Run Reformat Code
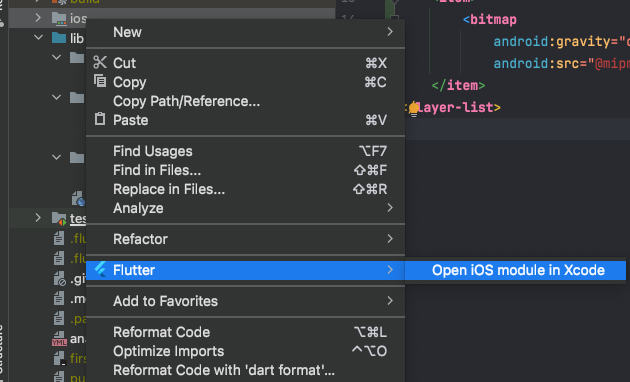The width and height of the screenshot is (630, 382). pyautogui.click(x=245, y=332)
